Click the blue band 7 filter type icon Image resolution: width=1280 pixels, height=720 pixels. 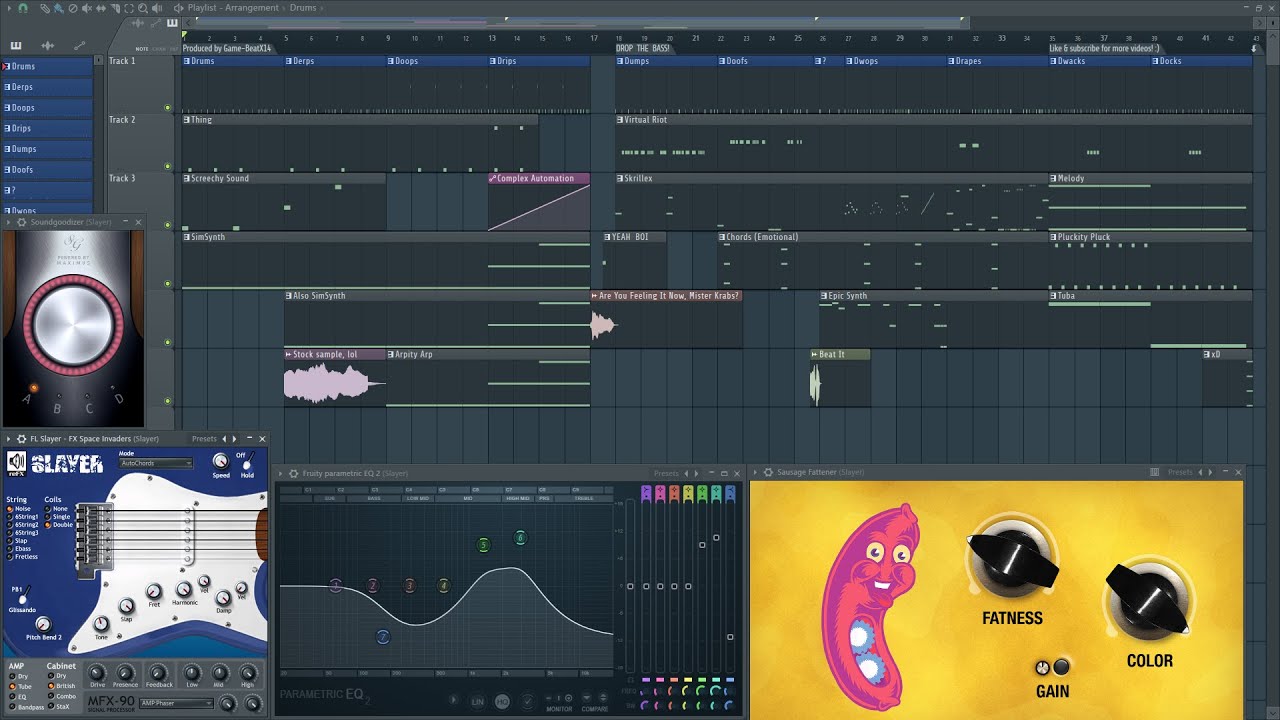pos(730,492)
